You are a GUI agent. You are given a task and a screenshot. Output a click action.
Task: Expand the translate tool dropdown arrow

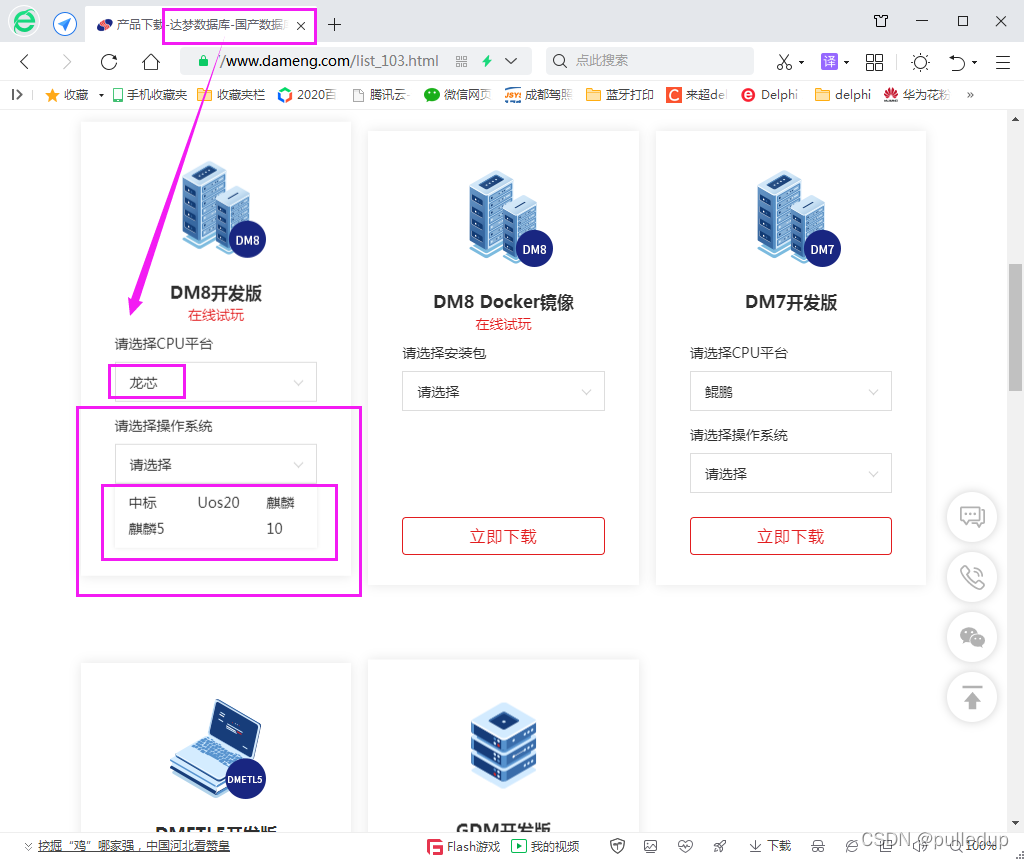(846, 63)
